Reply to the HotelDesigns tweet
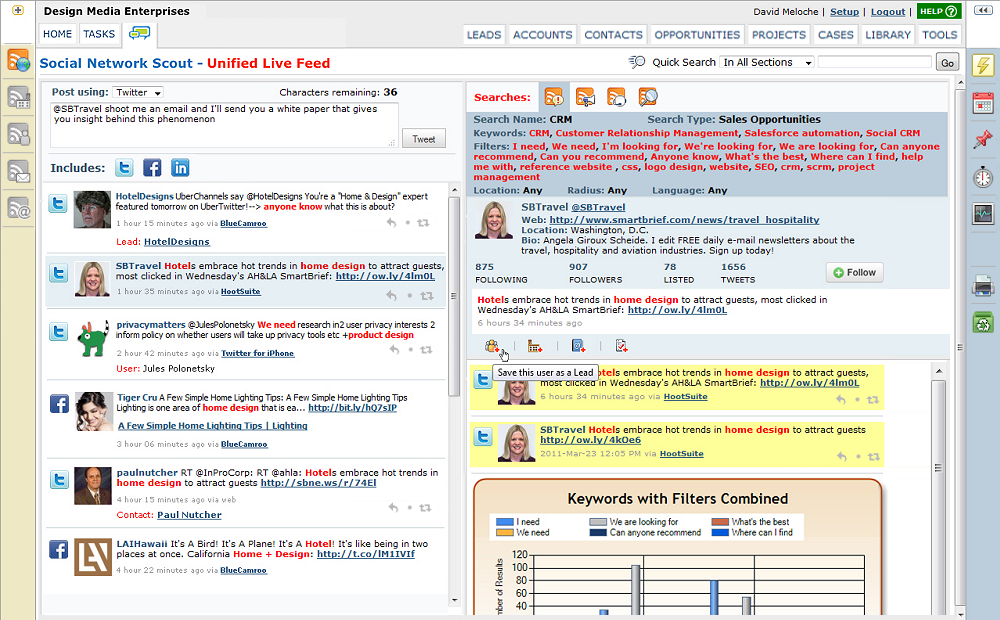1000x620 pixels. 392,223
